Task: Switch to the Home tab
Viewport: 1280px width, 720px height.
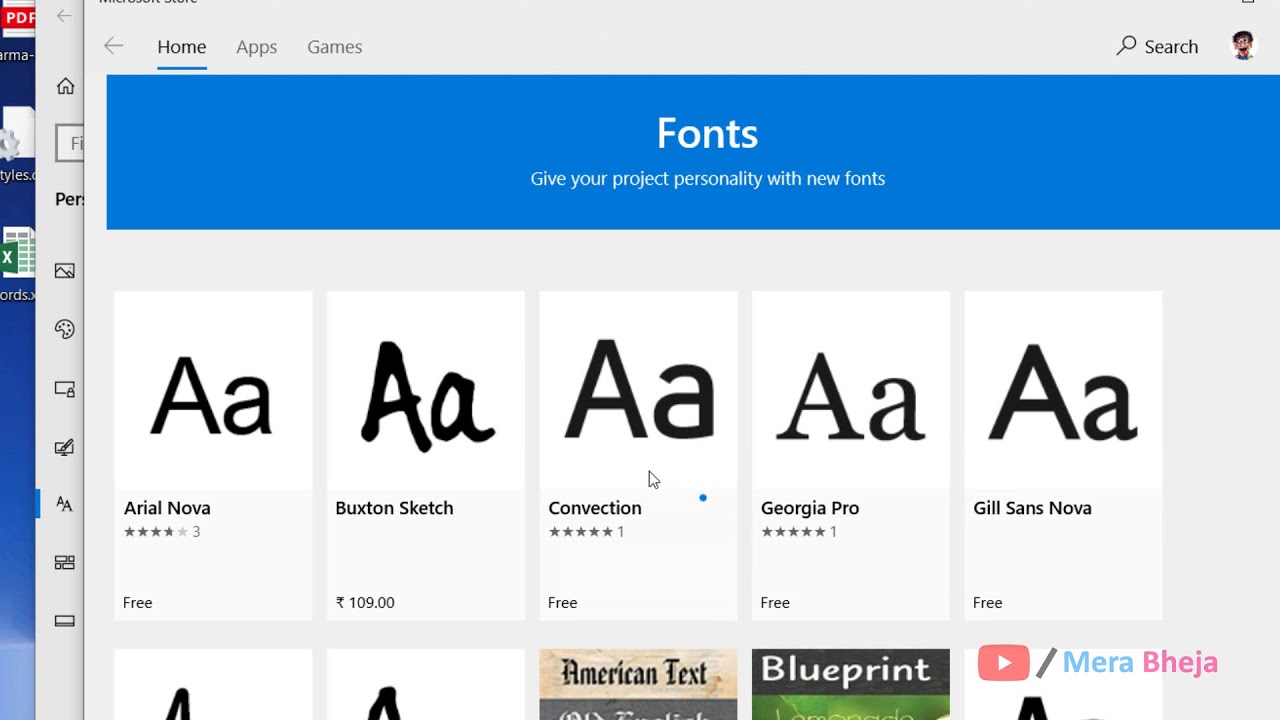Action: coord(182,47)
